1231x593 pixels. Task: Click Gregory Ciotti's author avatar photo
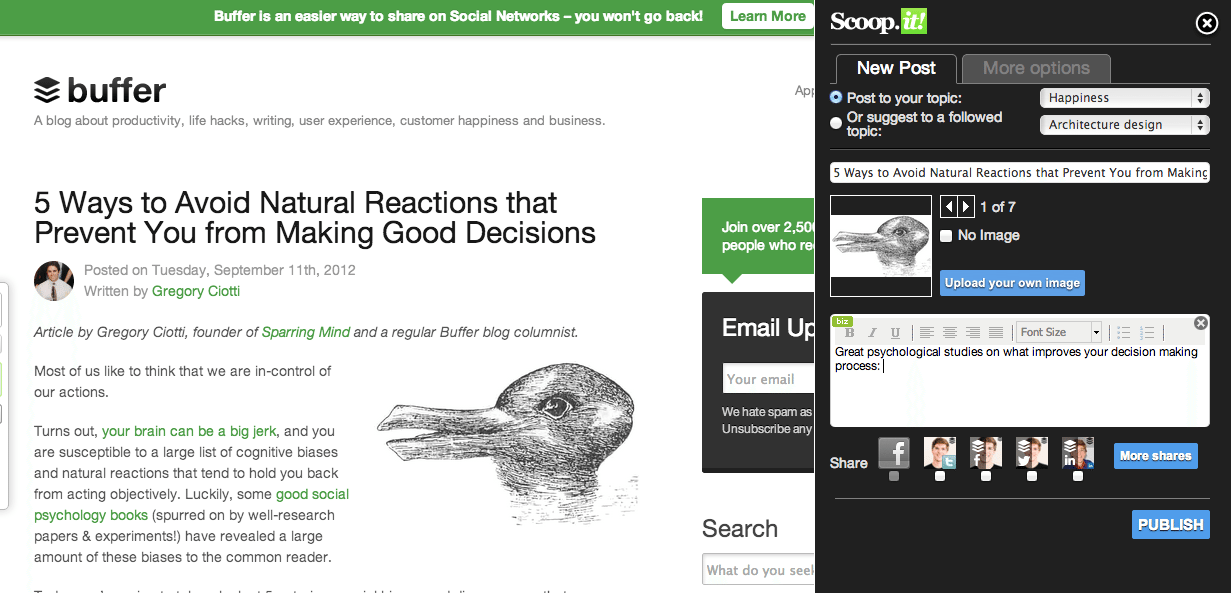pos(54,281)
